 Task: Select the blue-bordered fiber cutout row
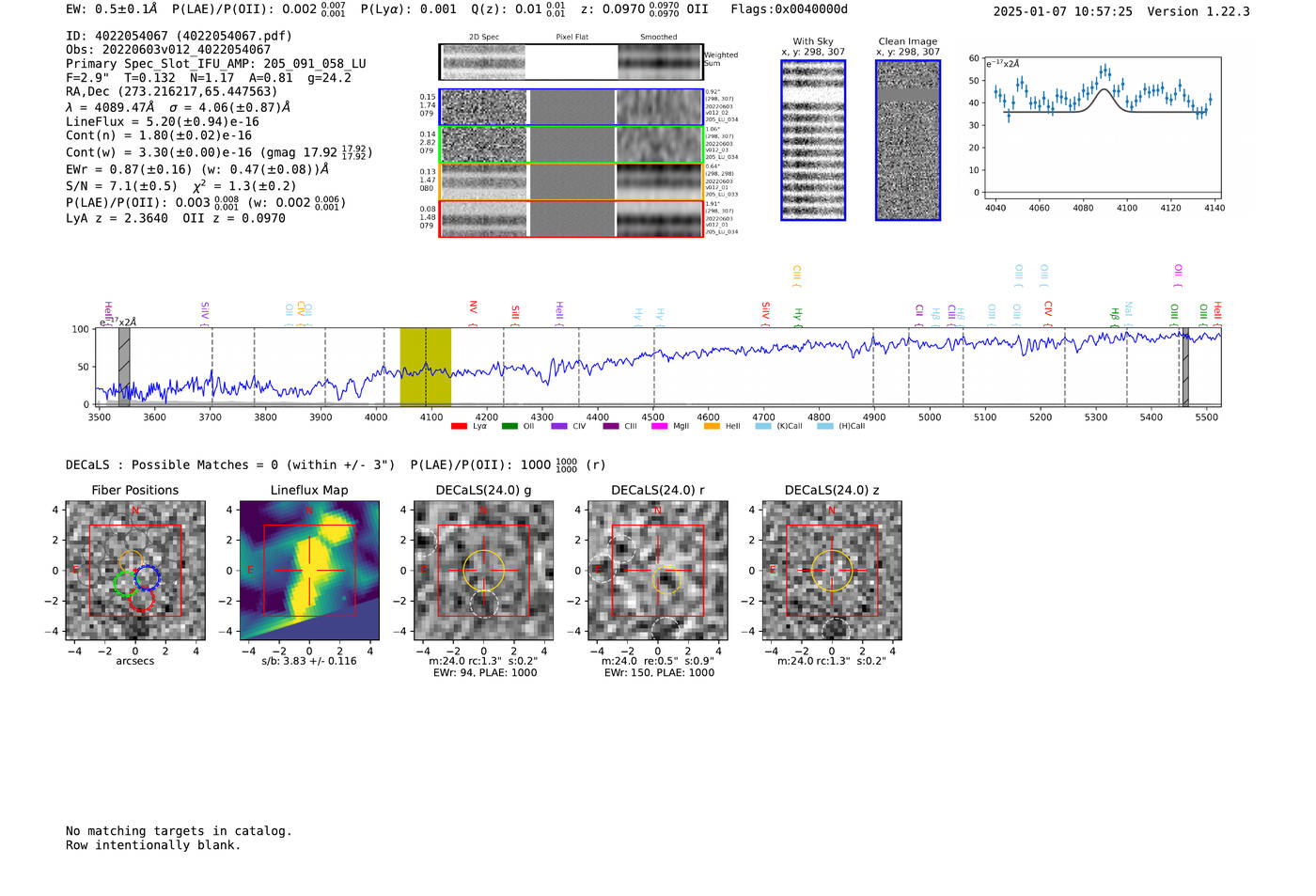coord(571,107)
